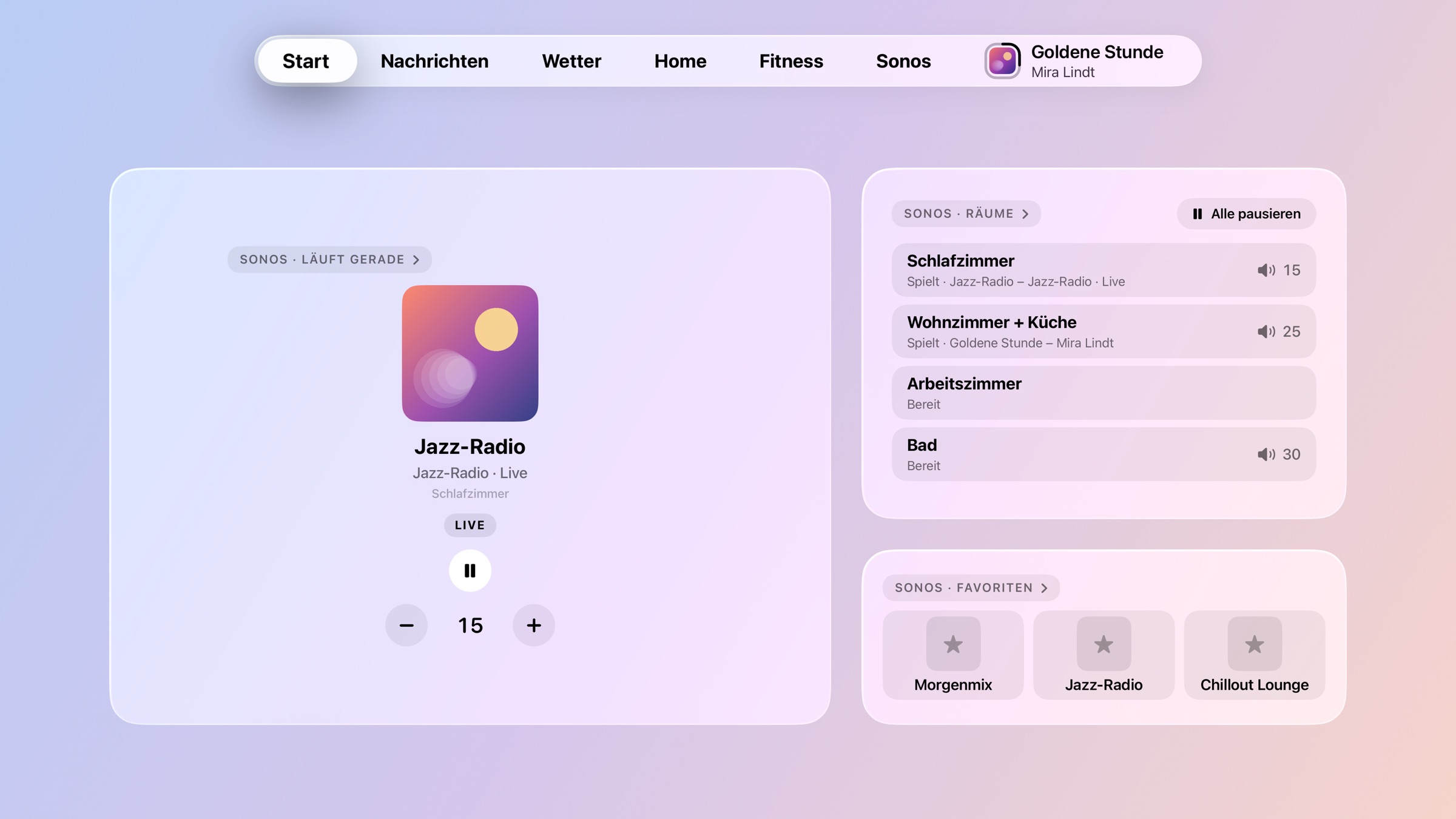The image size is (1456, 819).
Task: Select the Schlafzimmer room row
Action: pos(1104,270)
